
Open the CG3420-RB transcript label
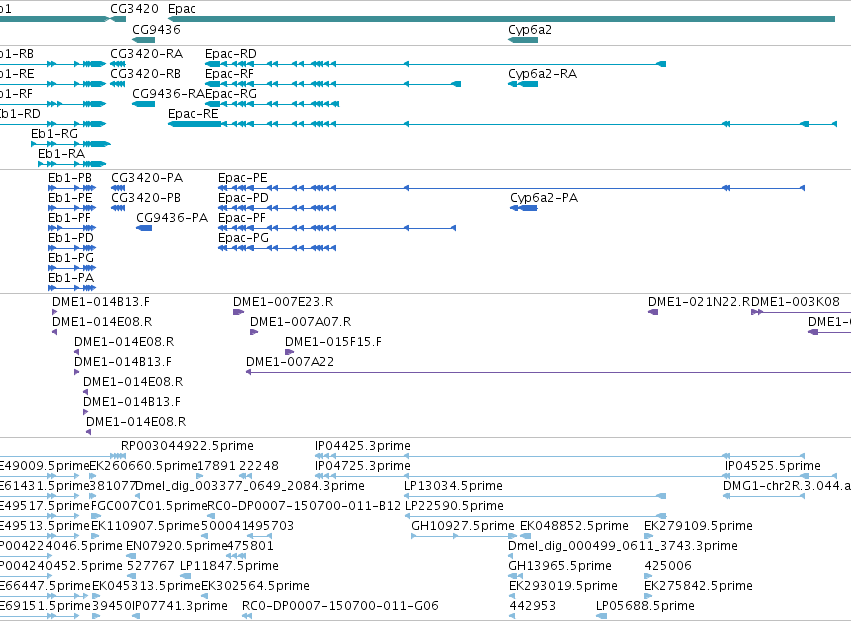click(145, 74)
